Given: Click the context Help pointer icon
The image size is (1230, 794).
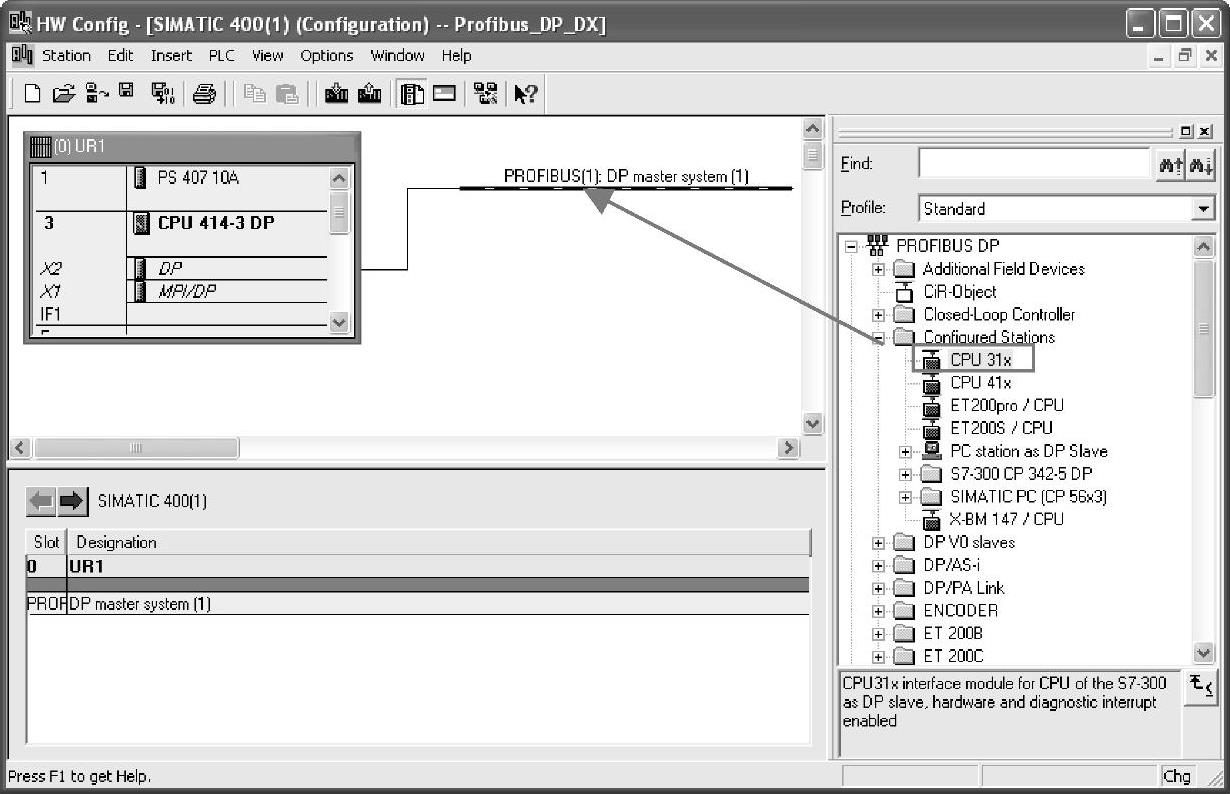Looking at the screenshot, I should click(x=525, y=94).
